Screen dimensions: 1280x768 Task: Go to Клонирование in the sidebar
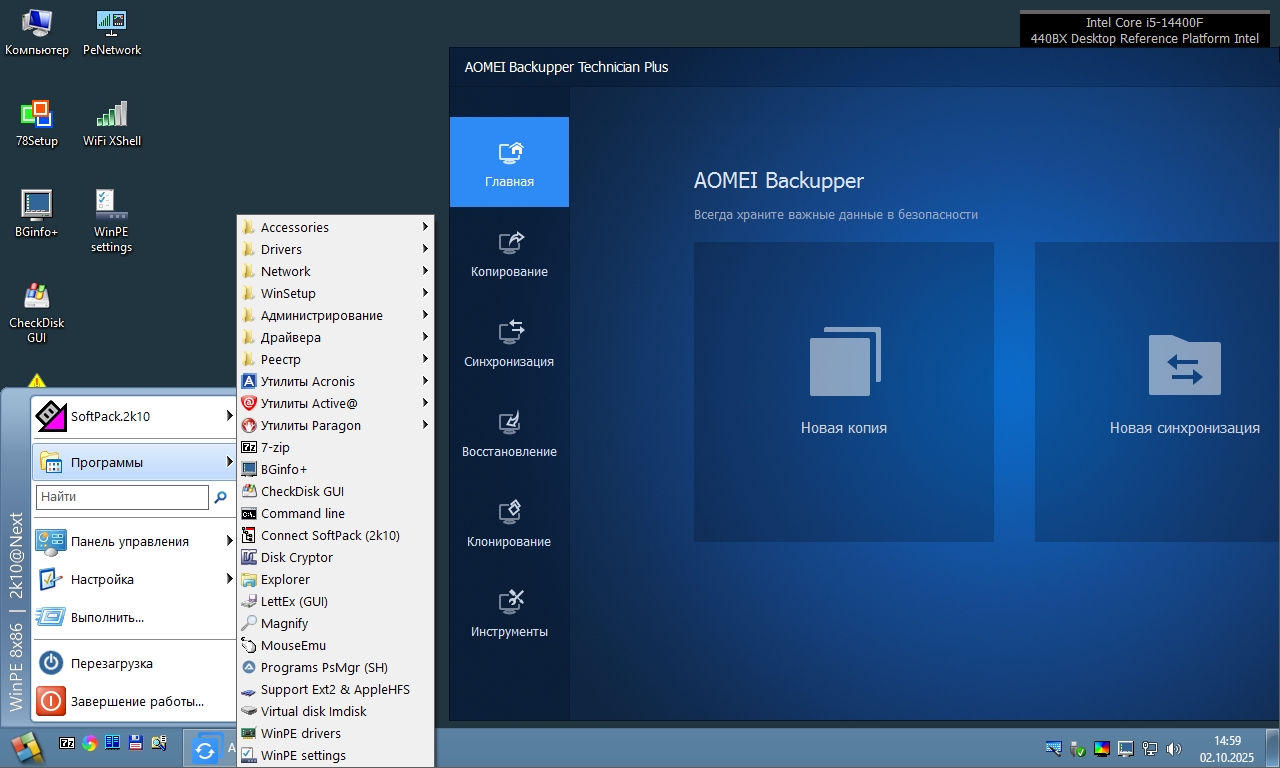pos(509,523)
